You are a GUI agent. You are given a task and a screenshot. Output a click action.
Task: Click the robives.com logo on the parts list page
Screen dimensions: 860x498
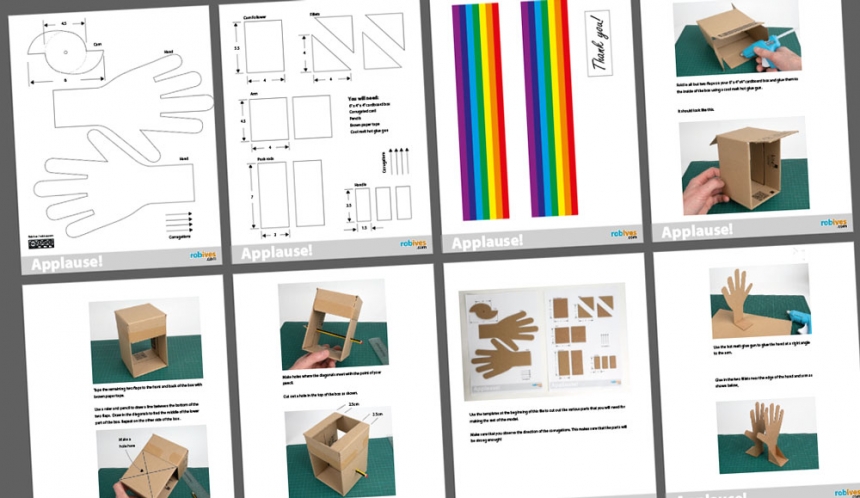(x=413, y=244)
